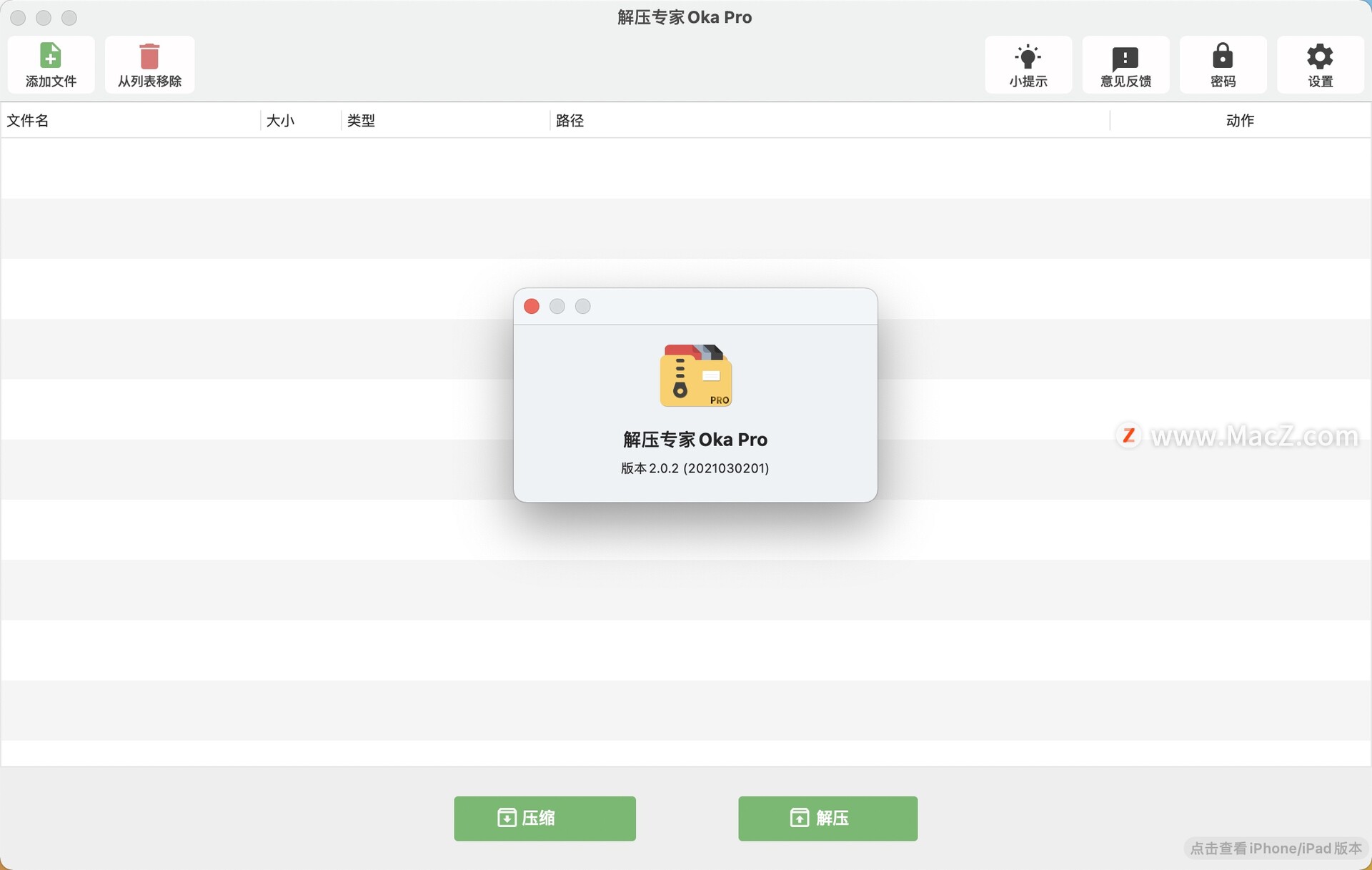Image resolution: width=1372 pixels, height=870 pixels.
Task: Click 点击查看iPhone/iPad版本 link
Action: (x=1276, y=848)
